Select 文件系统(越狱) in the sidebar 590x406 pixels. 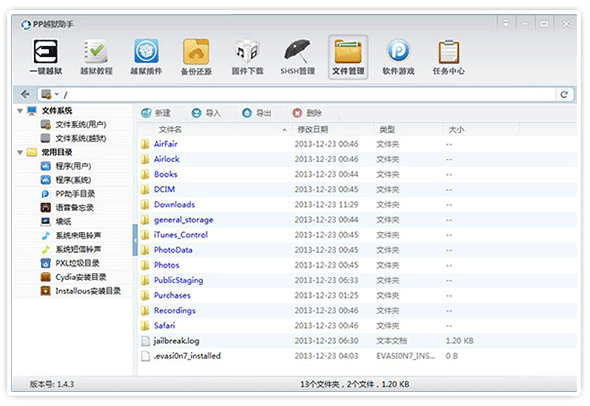pyautogui.click(x=73, y=138)
